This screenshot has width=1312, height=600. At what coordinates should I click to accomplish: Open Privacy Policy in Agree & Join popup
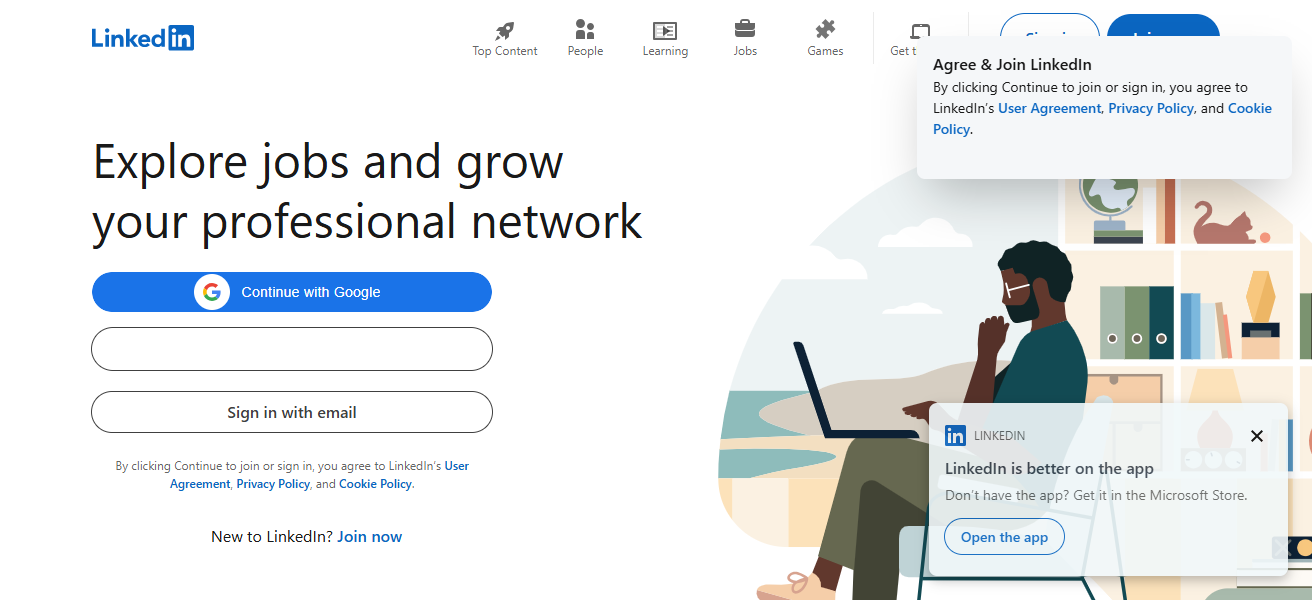pos(1151,108)
